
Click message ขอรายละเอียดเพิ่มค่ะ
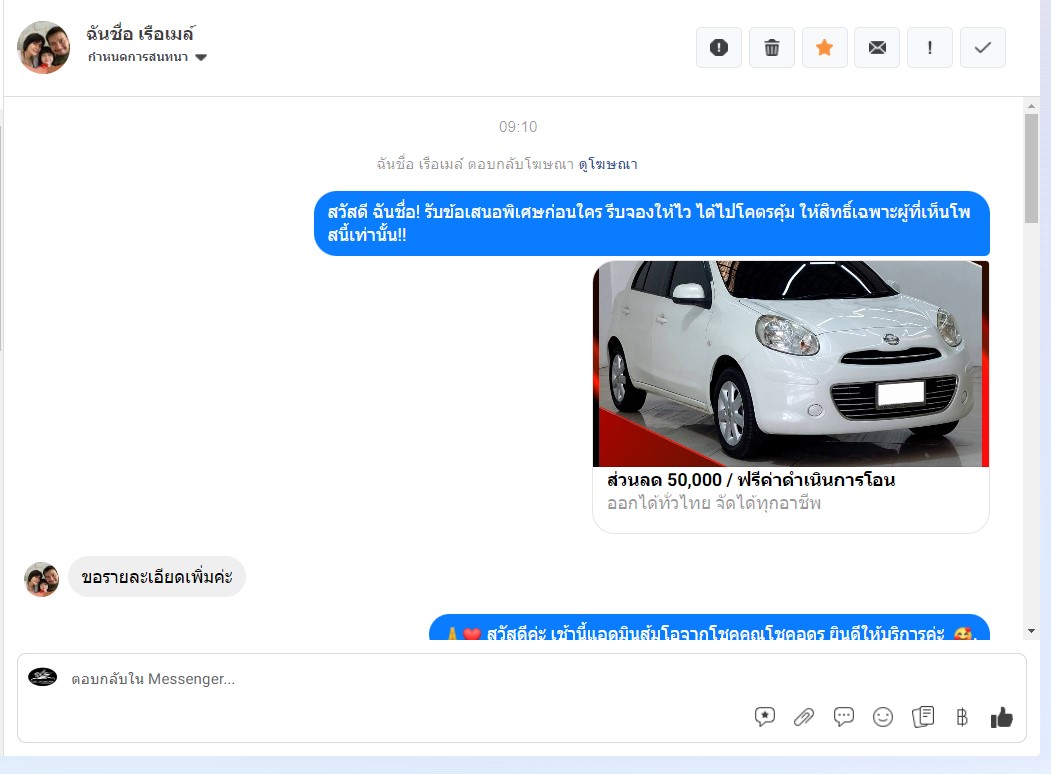click(157, 576)
